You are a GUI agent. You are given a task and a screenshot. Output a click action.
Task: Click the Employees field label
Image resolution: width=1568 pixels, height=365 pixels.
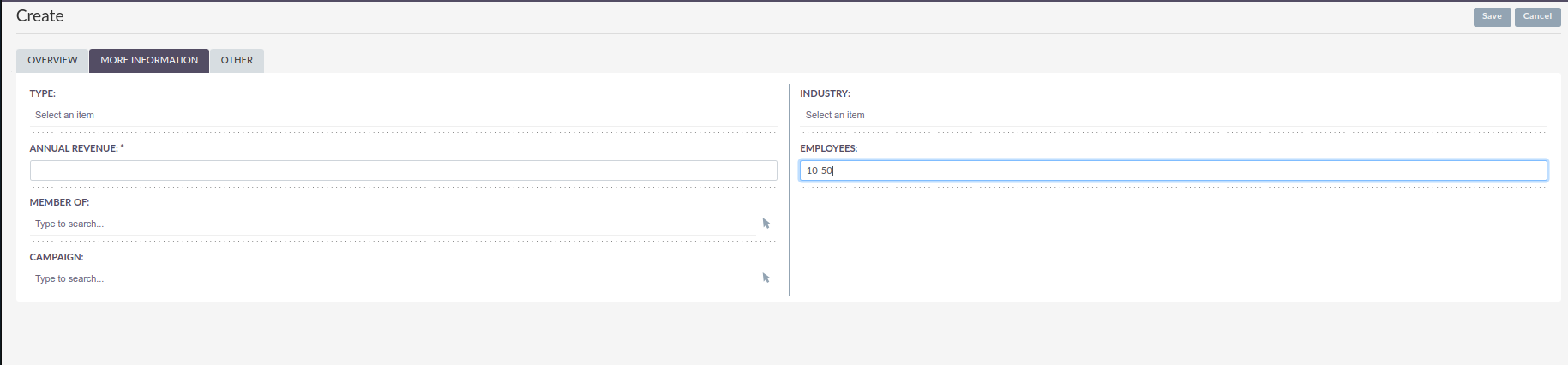coord(828,148)
